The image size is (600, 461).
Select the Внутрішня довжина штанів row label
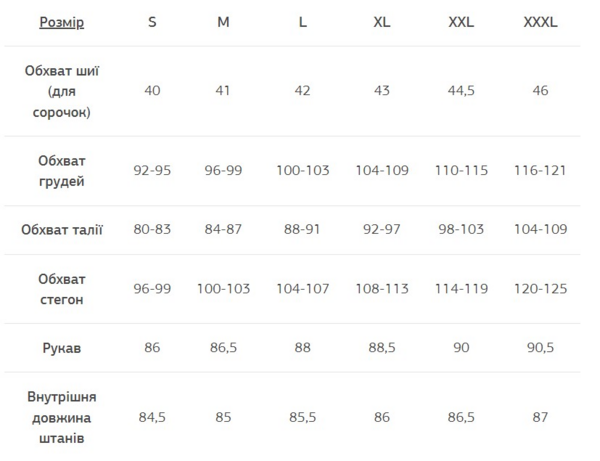62,417
